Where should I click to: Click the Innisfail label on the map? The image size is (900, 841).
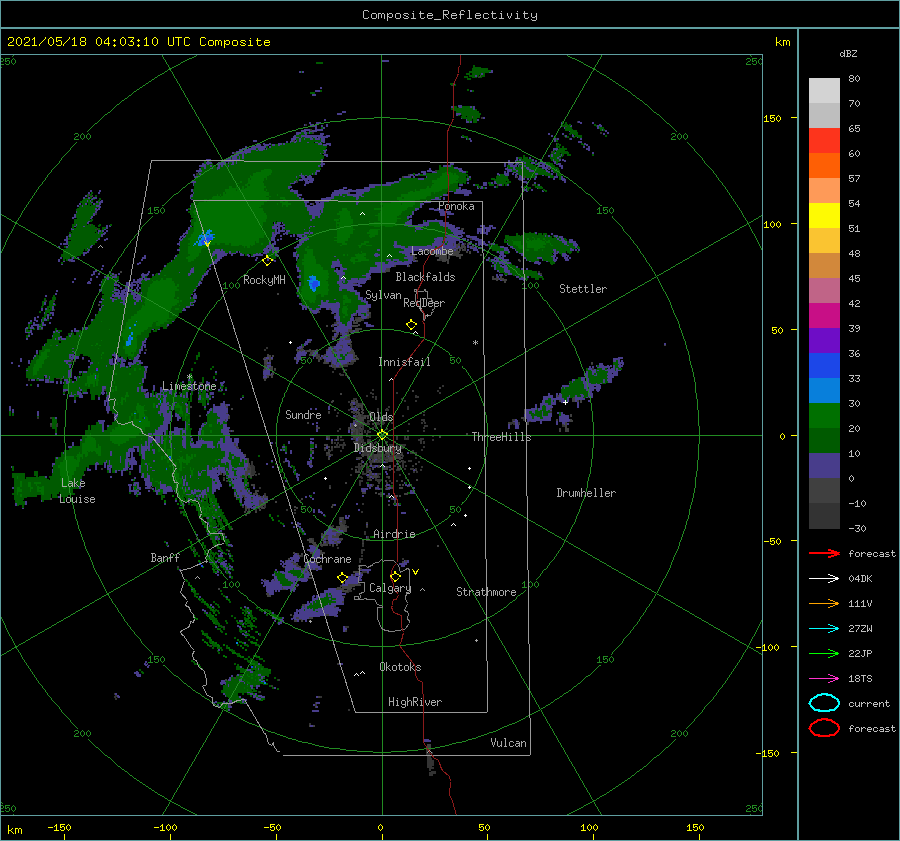pos(404,362)
